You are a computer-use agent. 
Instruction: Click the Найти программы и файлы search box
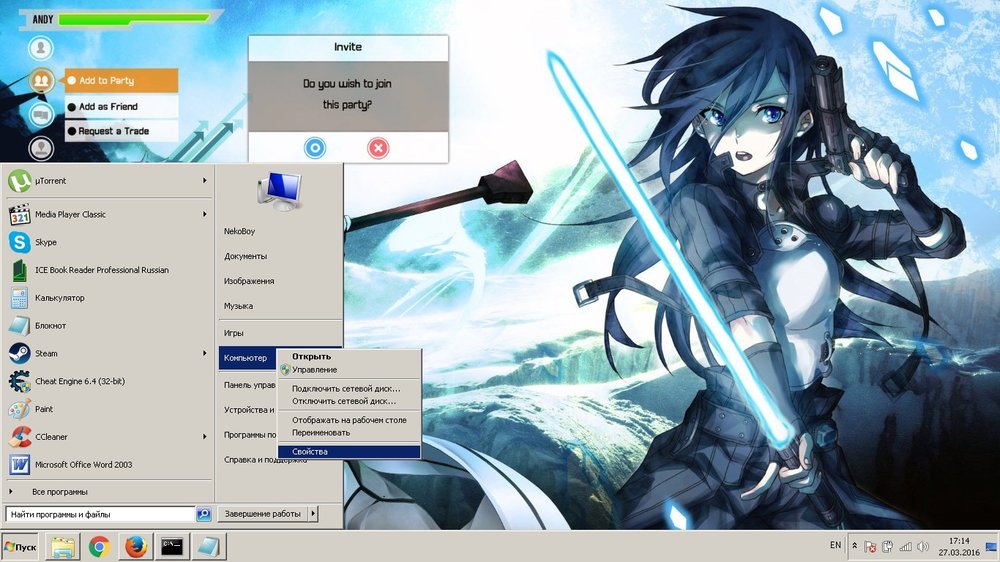coord(98,514)
